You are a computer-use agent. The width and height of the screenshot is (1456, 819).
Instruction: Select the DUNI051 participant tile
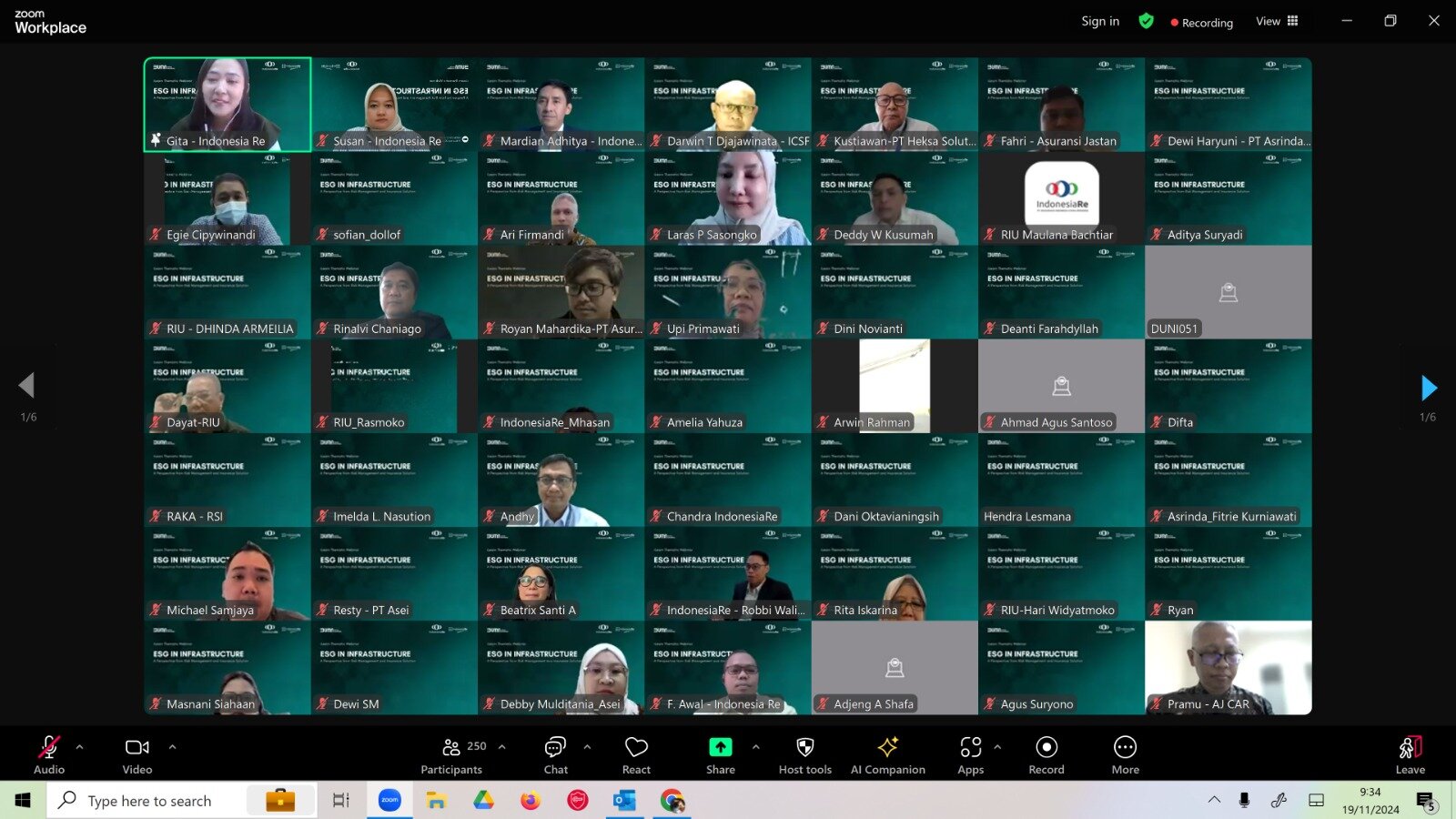(x=1228, y=292)
